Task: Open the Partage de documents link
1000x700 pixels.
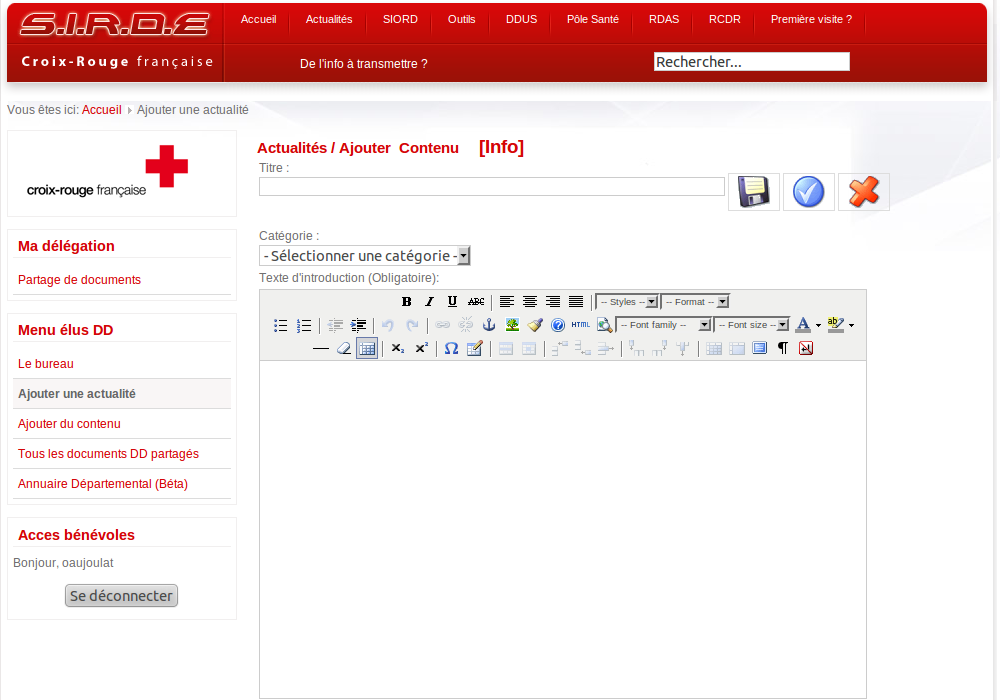Action: coord(79,280)
